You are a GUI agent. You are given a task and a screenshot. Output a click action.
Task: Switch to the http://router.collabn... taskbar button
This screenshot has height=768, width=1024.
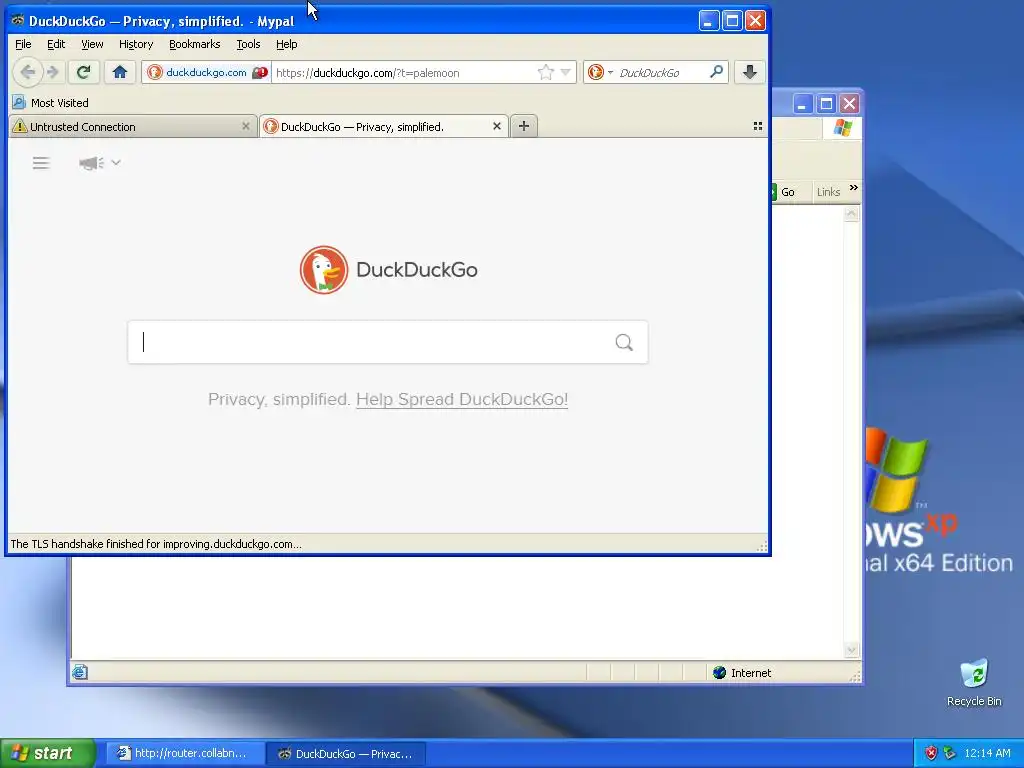click(185, 753)
